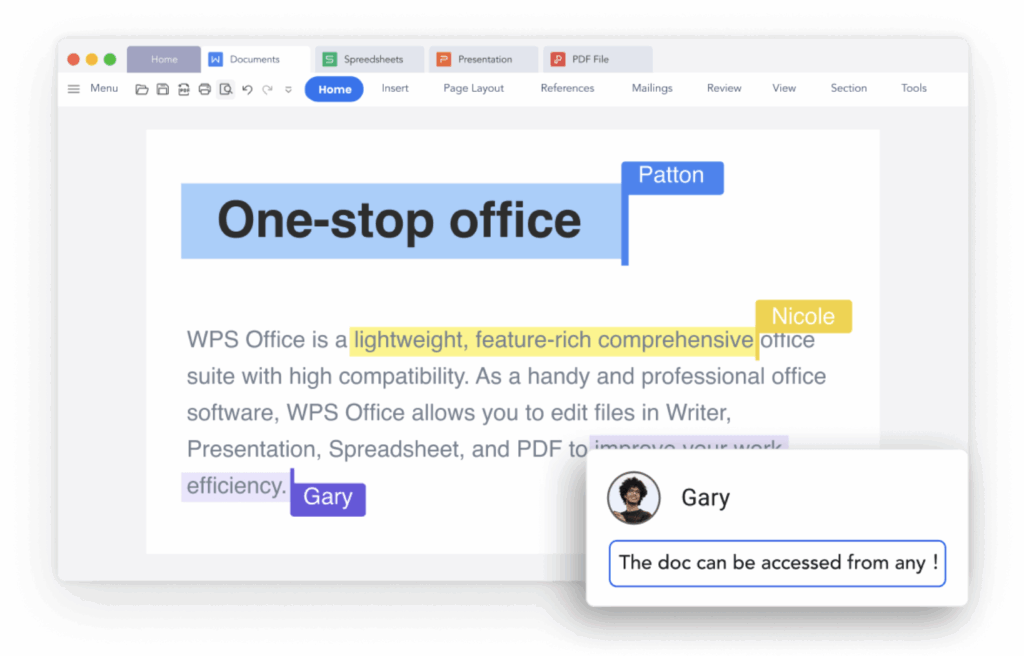Viewport: 1024px width, 656px height.
Task: Select the Insert ribbon tab
Action: (x=395, y=88)
